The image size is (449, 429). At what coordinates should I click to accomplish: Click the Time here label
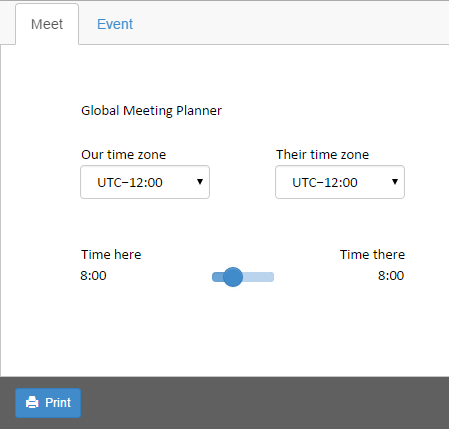click(x=111, y=254)
